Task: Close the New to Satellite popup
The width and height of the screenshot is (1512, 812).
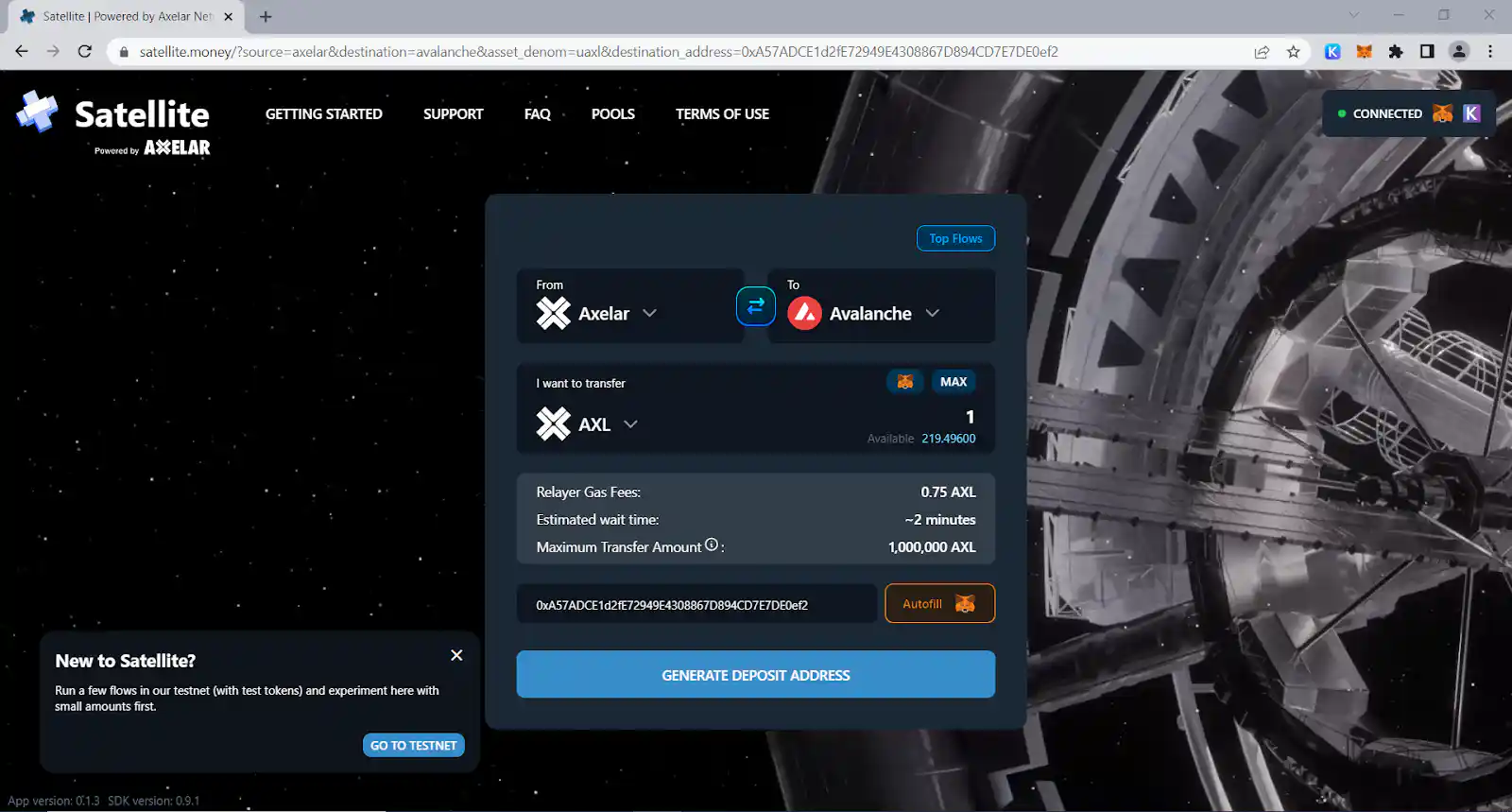Action: (x=456, y=655)
